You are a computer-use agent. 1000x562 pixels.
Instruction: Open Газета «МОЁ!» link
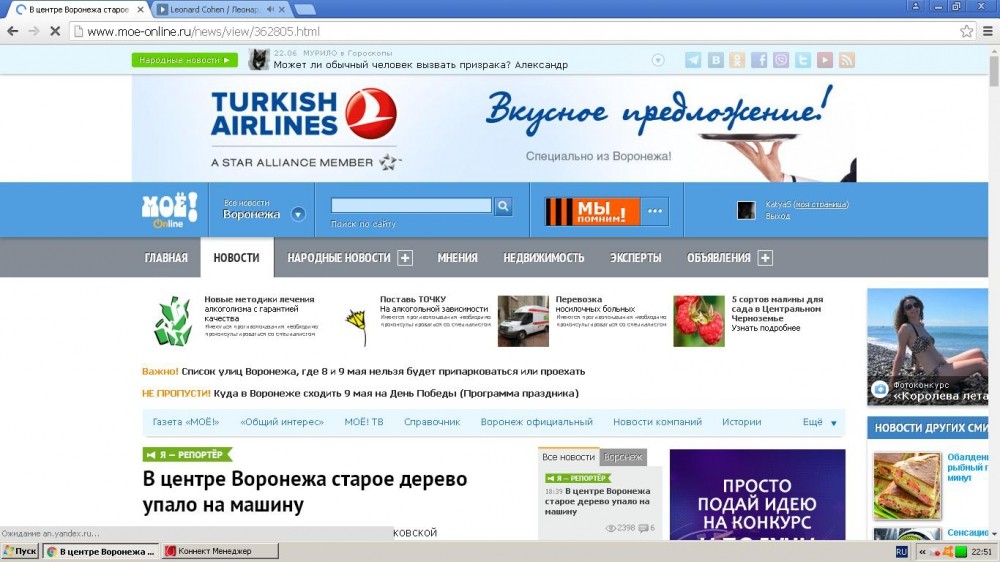pyautogui.click(x=186, y=422)
